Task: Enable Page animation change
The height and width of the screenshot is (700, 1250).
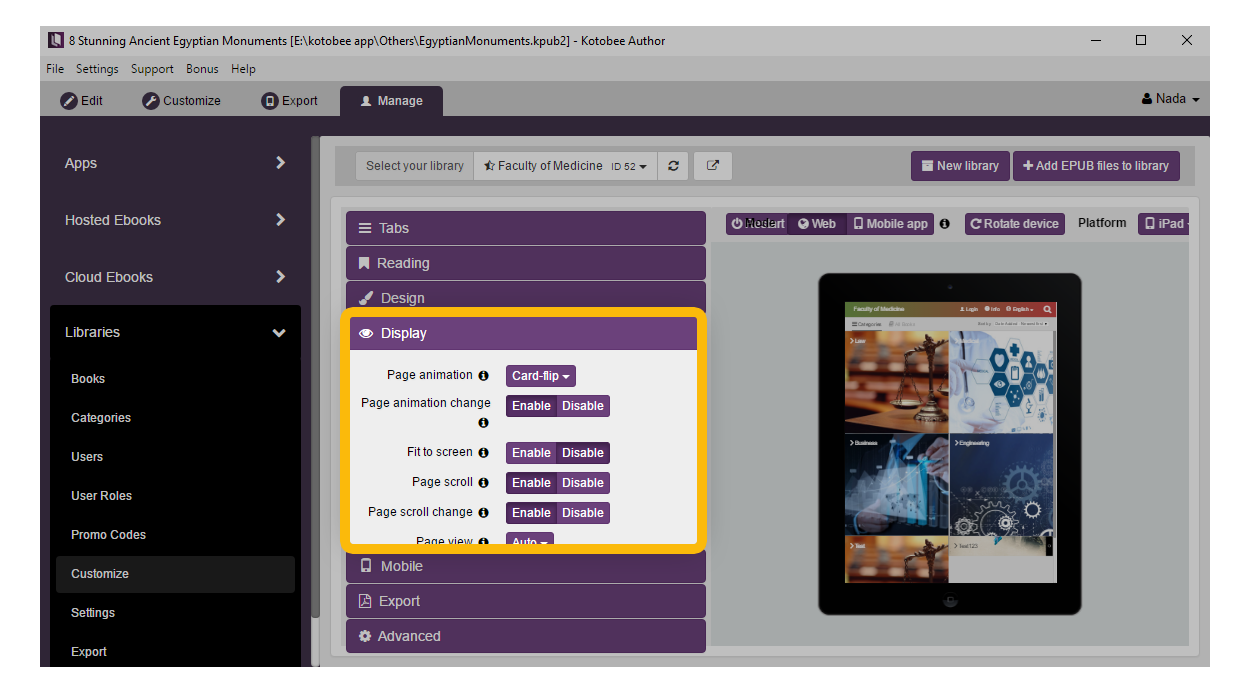Action: click(531, 405)
